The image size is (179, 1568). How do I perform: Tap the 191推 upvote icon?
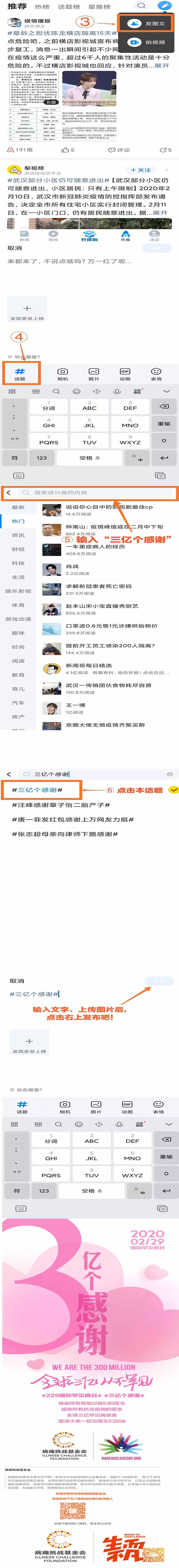tap(10, 150)
